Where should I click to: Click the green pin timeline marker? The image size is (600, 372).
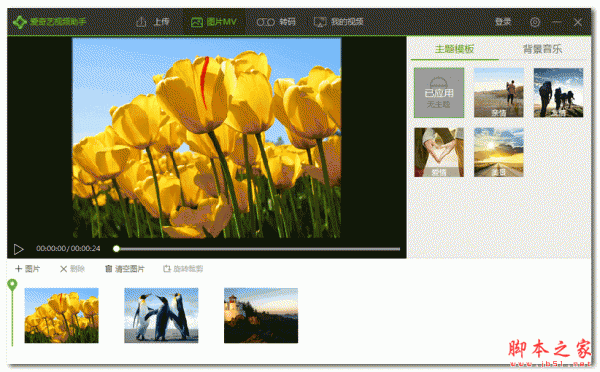(12, 285)
